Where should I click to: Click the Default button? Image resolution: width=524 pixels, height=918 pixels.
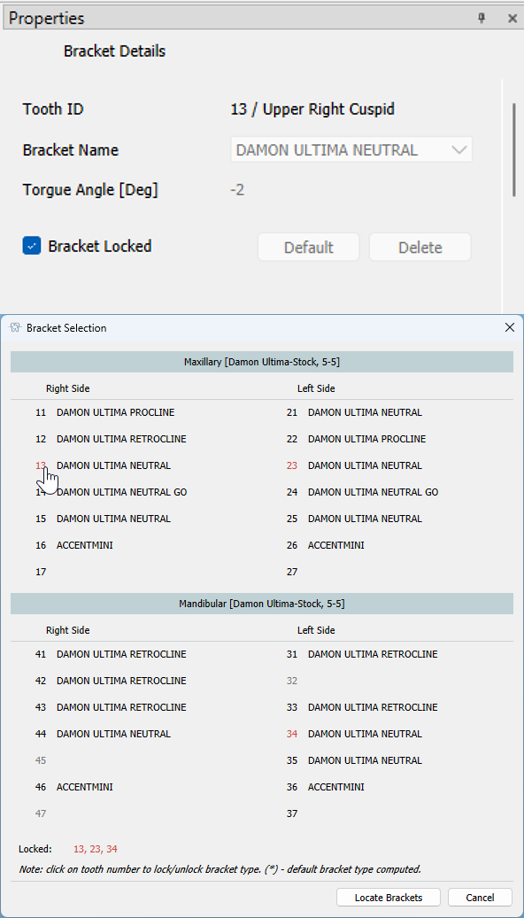pos(309,247)
